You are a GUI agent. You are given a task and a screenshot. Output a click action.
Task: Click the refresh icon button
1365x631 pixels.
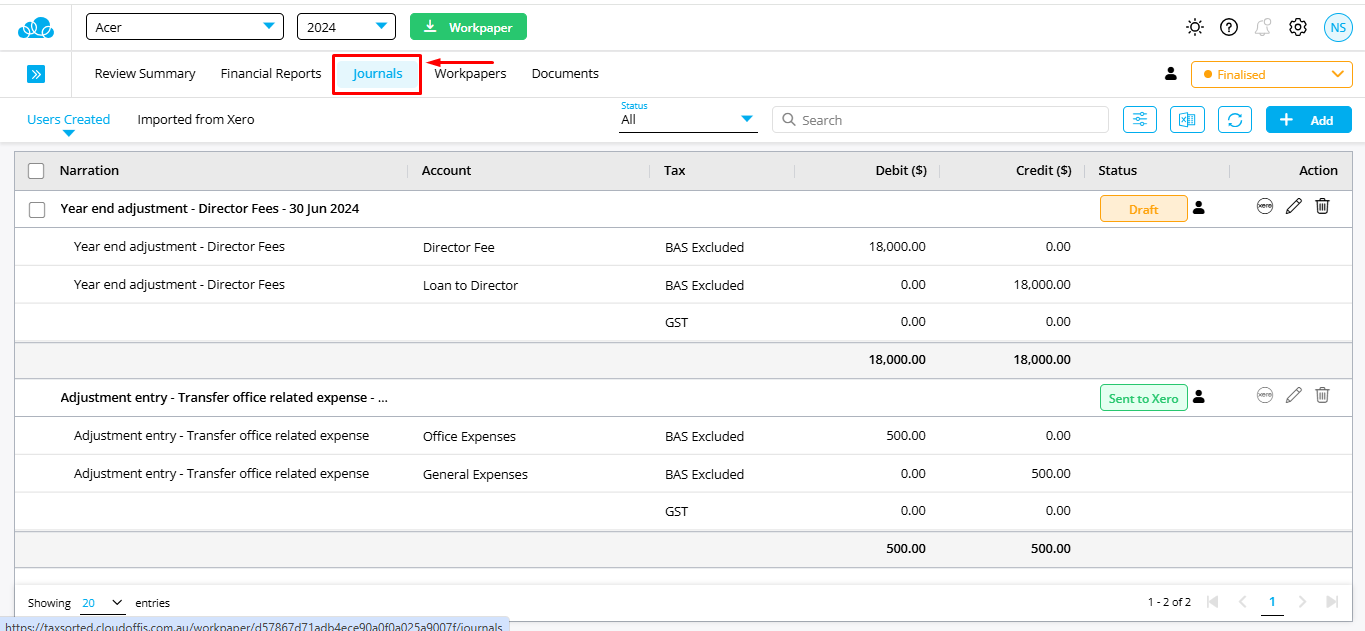1235,120
